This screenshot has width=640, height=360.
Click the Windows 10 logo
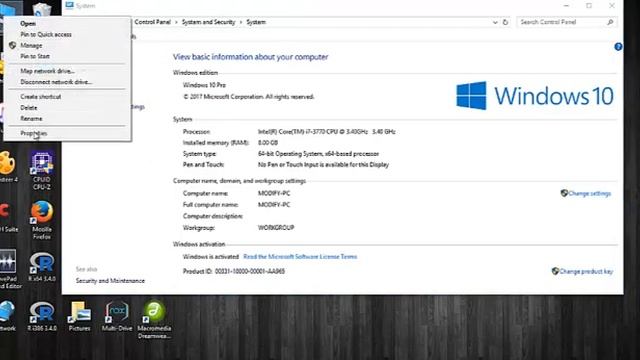(x=535, y=96)
